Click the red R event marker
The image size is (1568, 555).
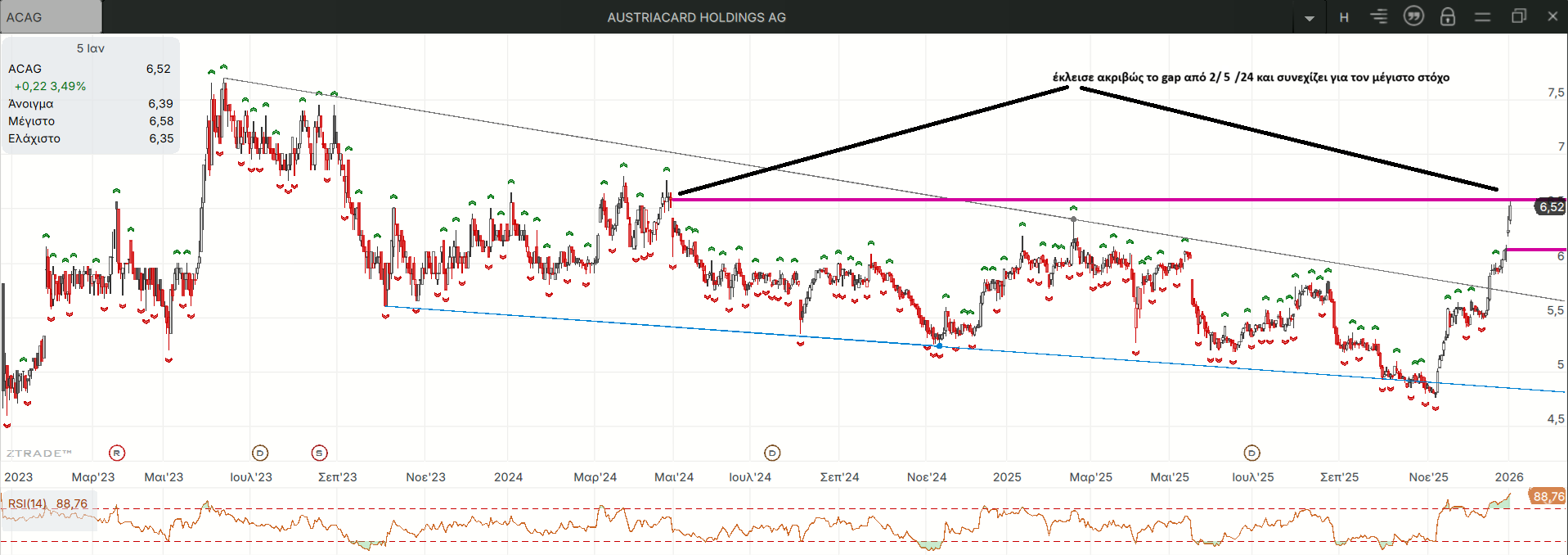pyautogui.click(x=117, y=453)
